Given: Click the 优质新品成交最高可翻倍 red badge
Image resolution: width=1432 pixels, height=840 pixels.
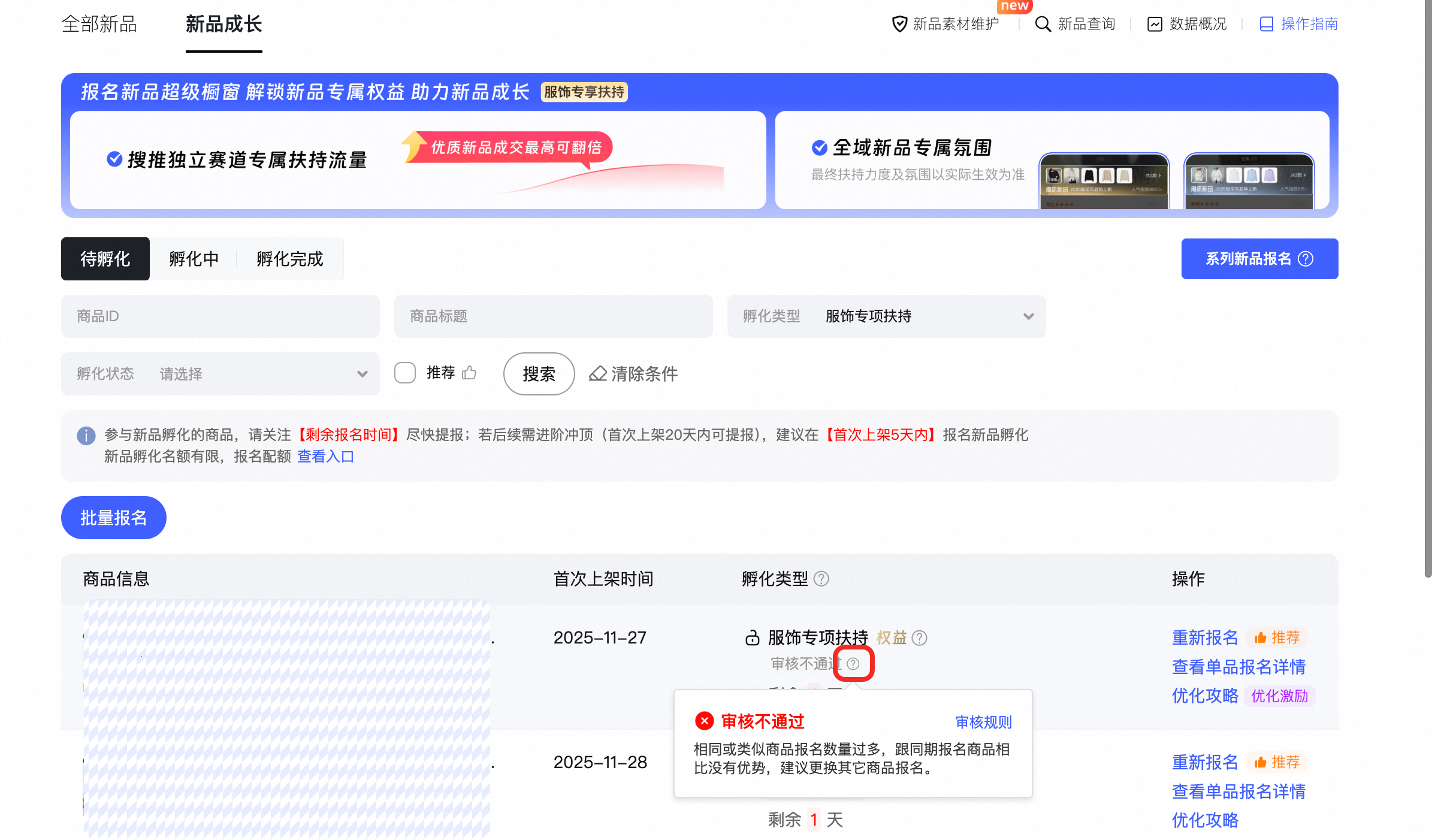Looking at the screenshot, I should (515, 147).
